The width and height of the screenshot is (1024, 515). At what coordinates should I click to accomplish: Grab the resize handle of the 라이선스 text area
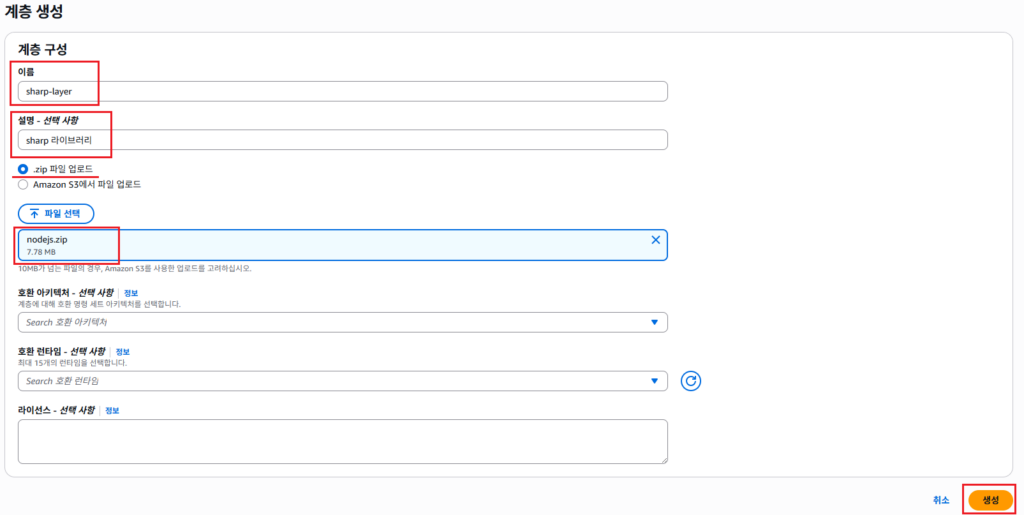click(x=663, y=459)
